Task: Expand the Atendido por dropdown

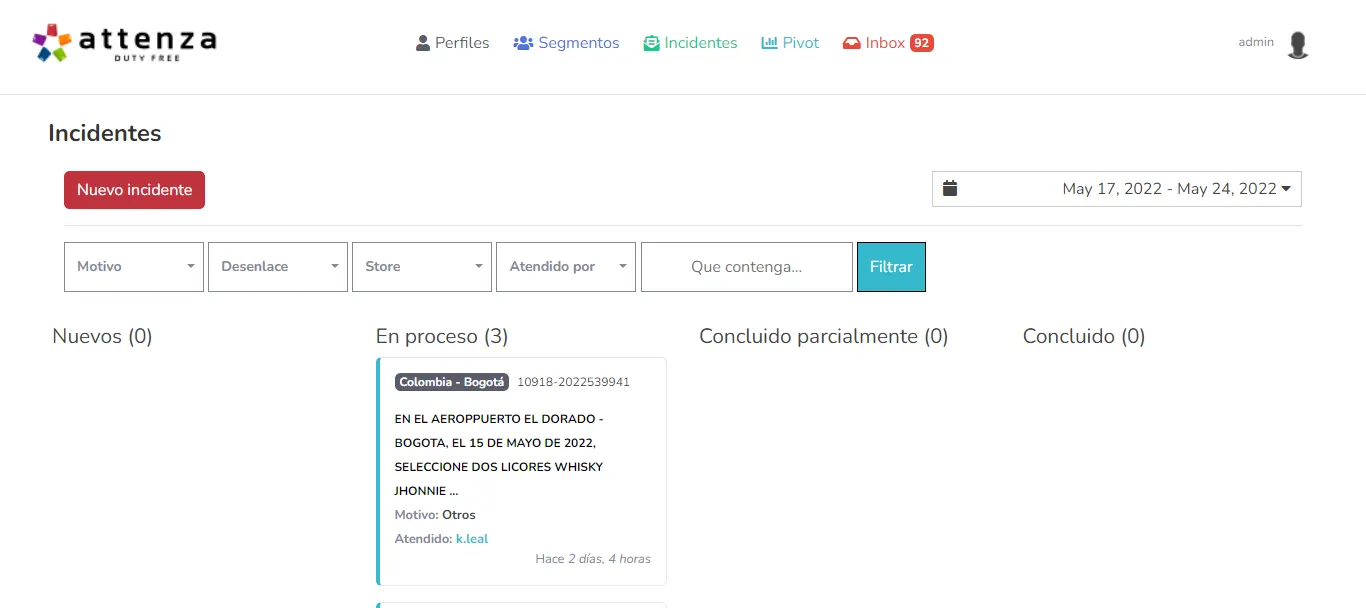Action: (566, 267)
